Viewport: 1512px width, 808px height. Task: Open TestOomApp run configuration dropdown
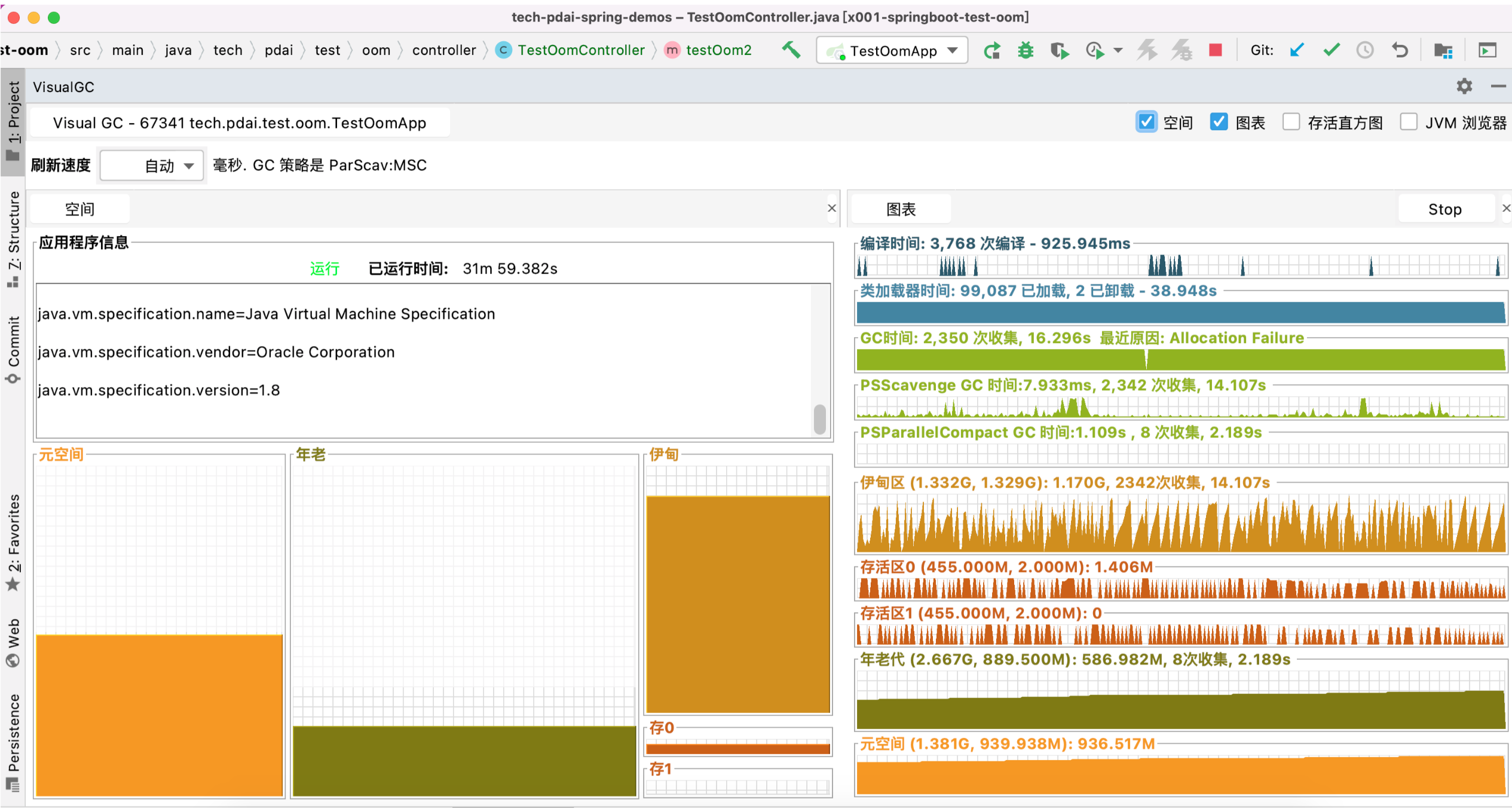pos(892,51)
